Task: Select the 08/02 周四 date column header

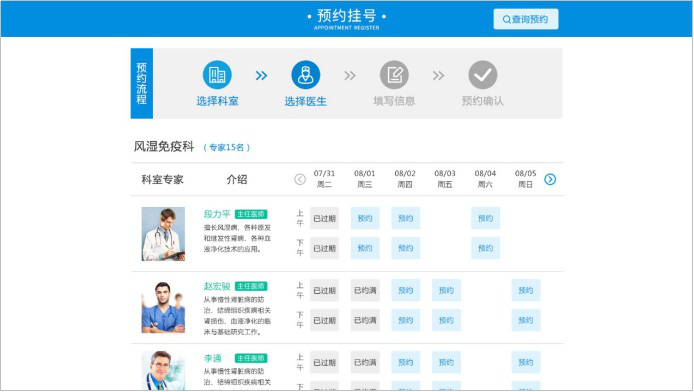Action: [x=405, y=179]
